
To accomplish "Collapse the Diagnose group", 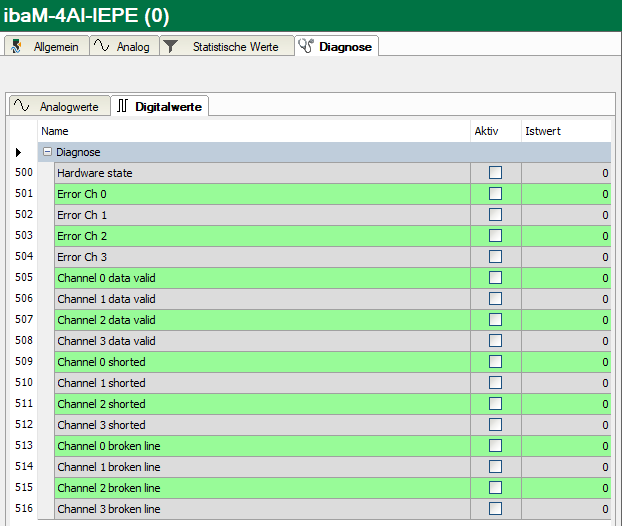I will tap(47, 152).
